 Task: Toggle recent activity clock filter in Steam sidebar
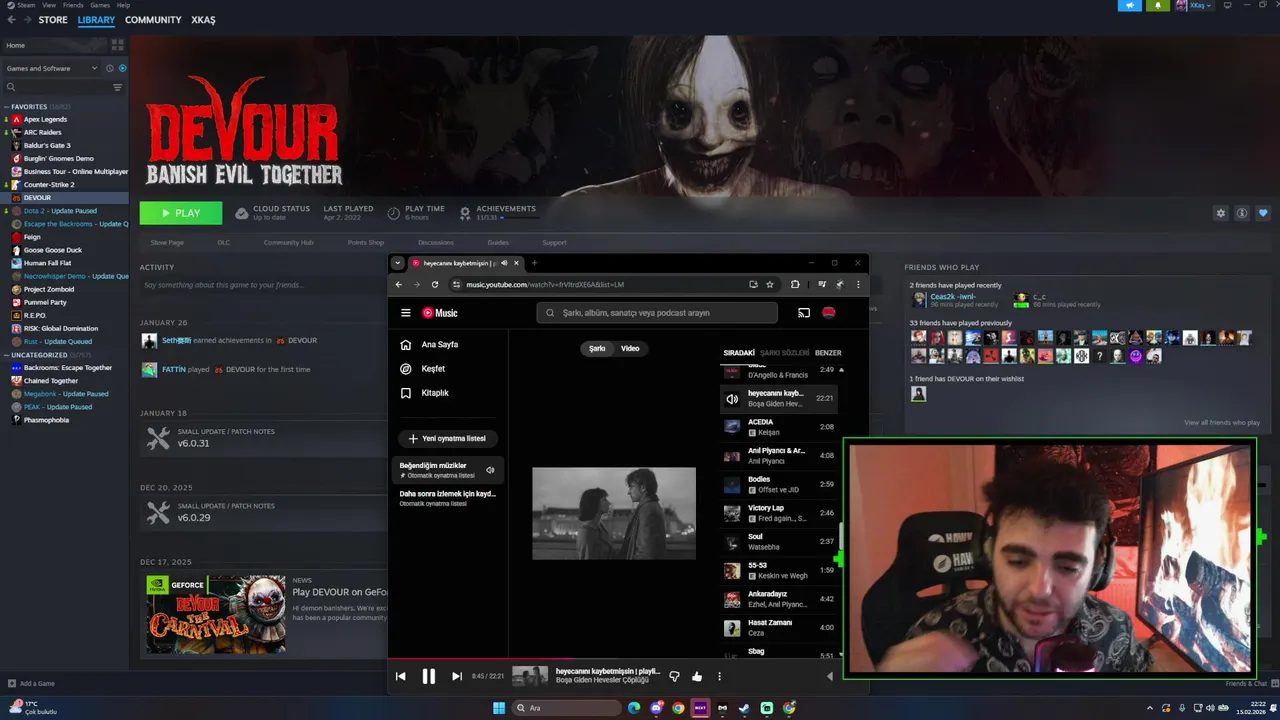click(x=110, y=68)
